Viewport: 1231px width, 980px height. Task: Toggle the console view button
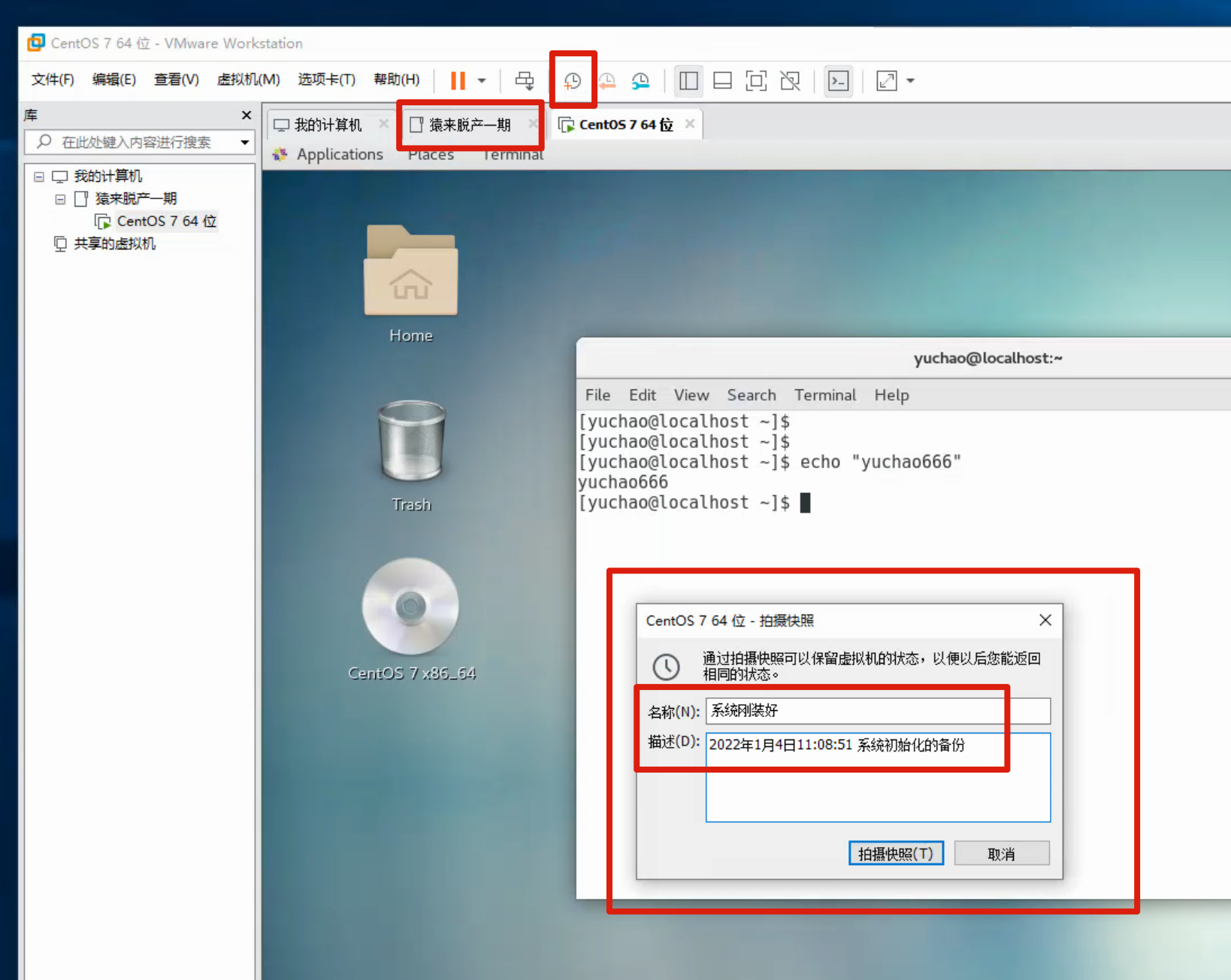838,80
